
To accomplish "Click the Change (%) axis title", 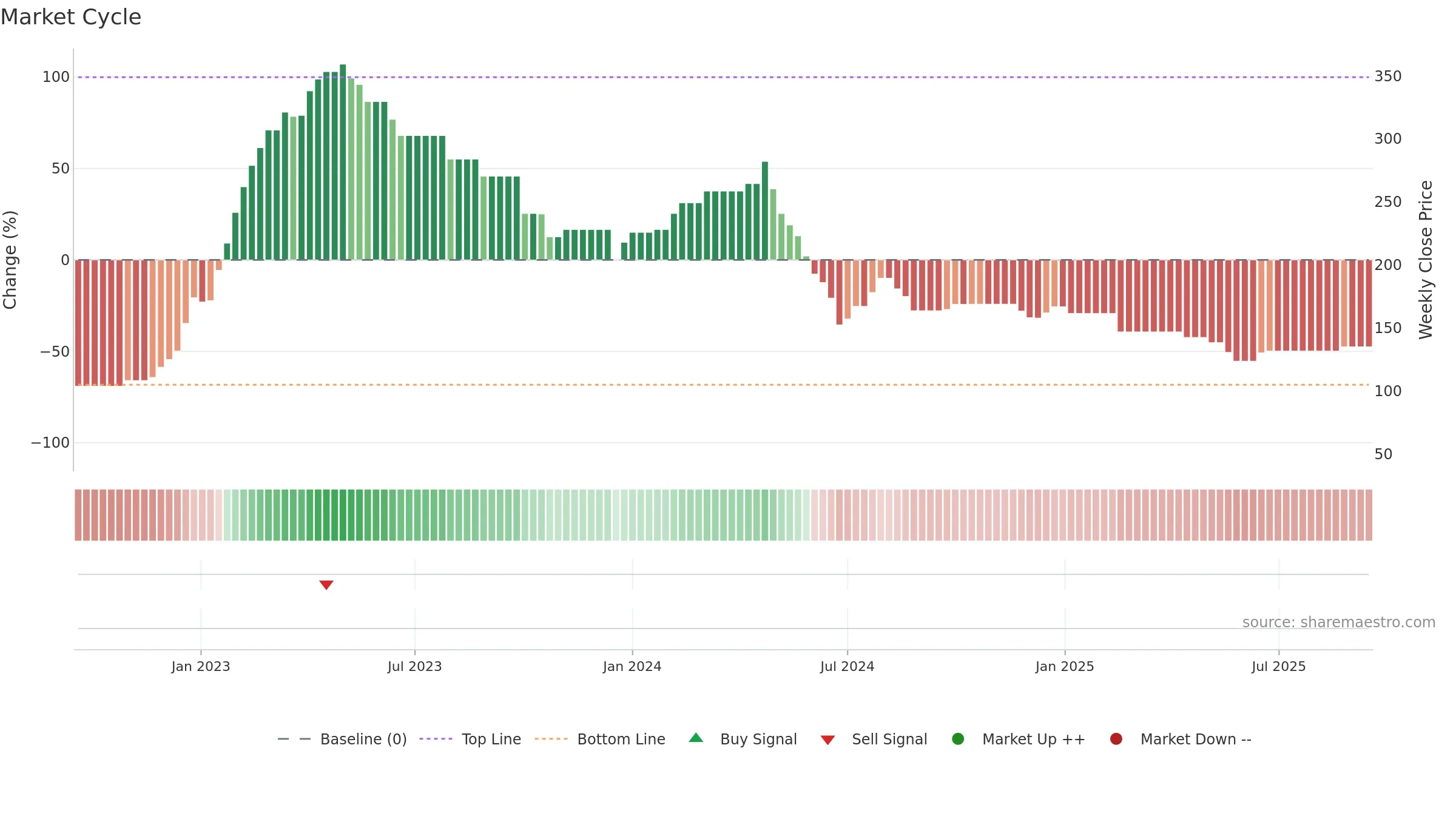I will click(x=10, y=260).
